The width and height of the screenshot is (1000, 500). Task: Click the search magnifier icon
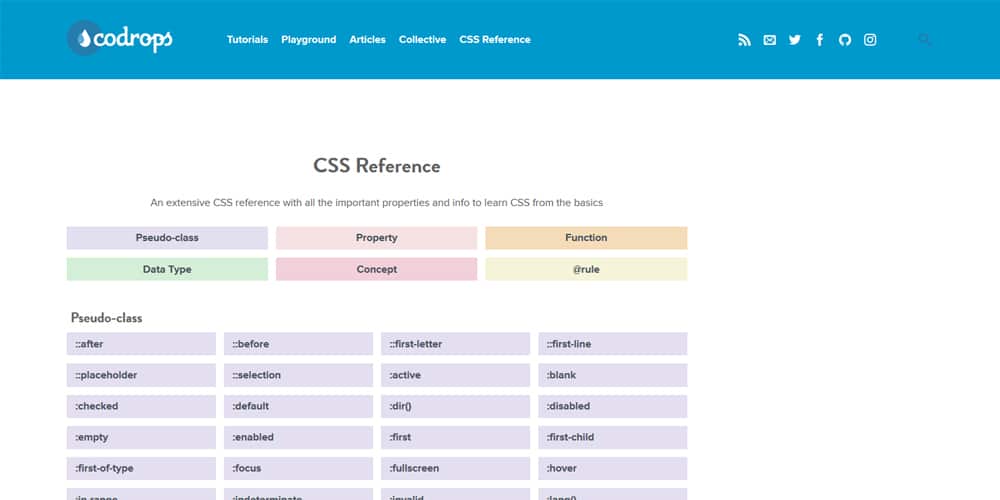pos(924,40)
